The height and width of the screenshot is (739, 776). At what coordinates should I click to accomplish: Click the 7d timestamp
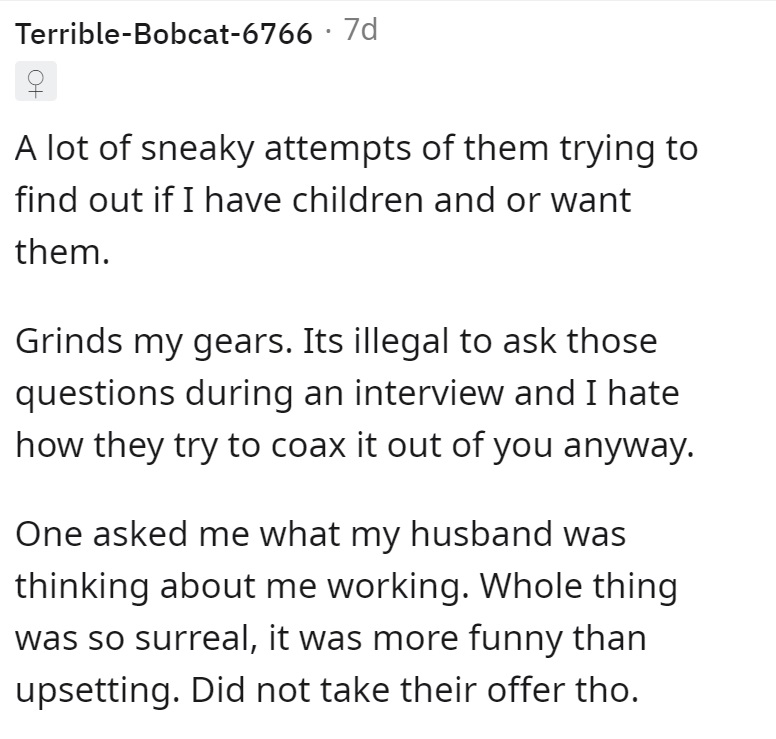(361, 30)
